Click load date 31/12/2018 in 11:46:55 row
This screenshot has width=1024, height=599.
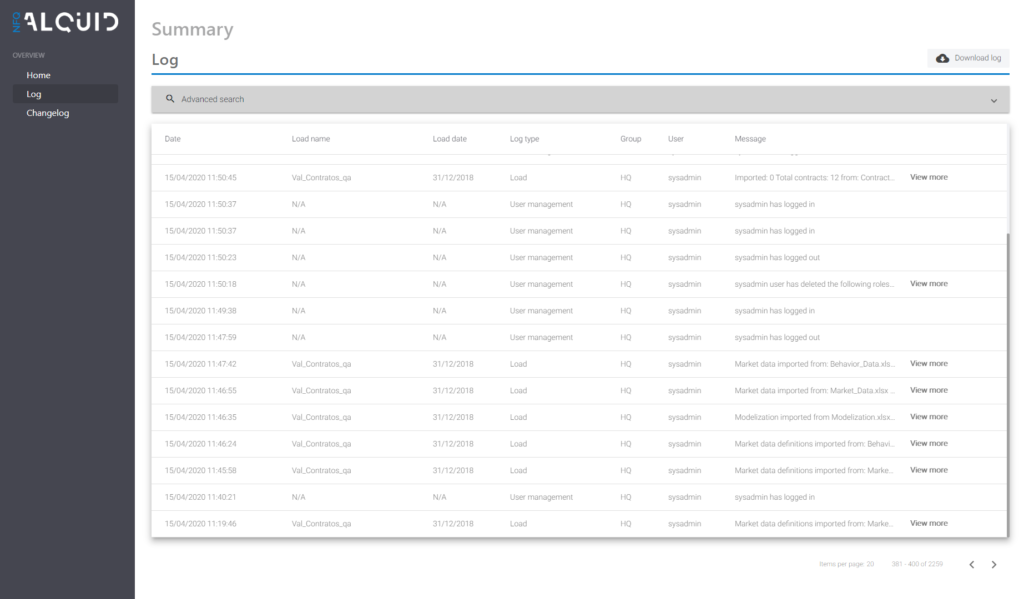(453, 391)
